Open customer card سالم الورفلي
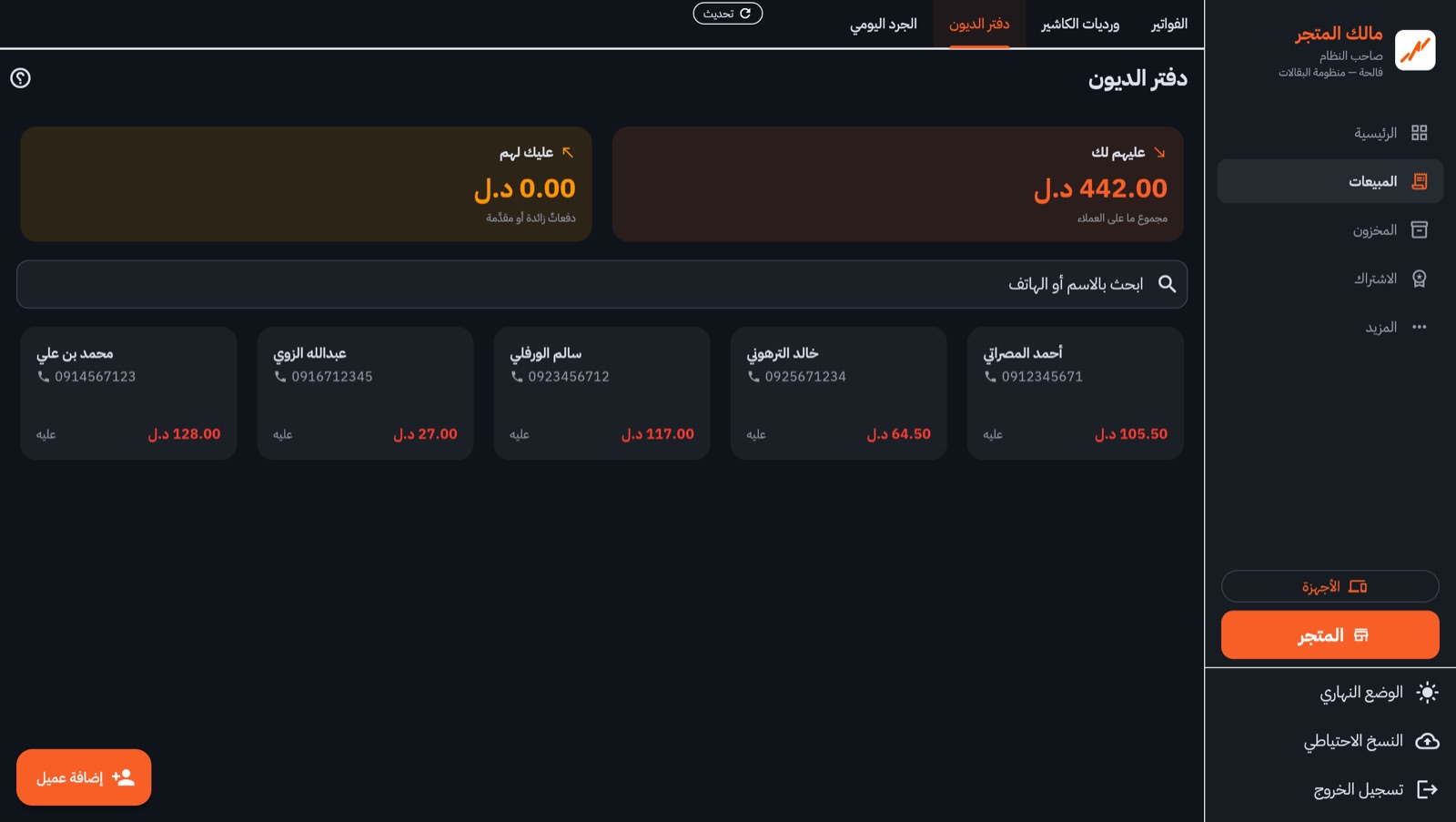 pos(602,393)
